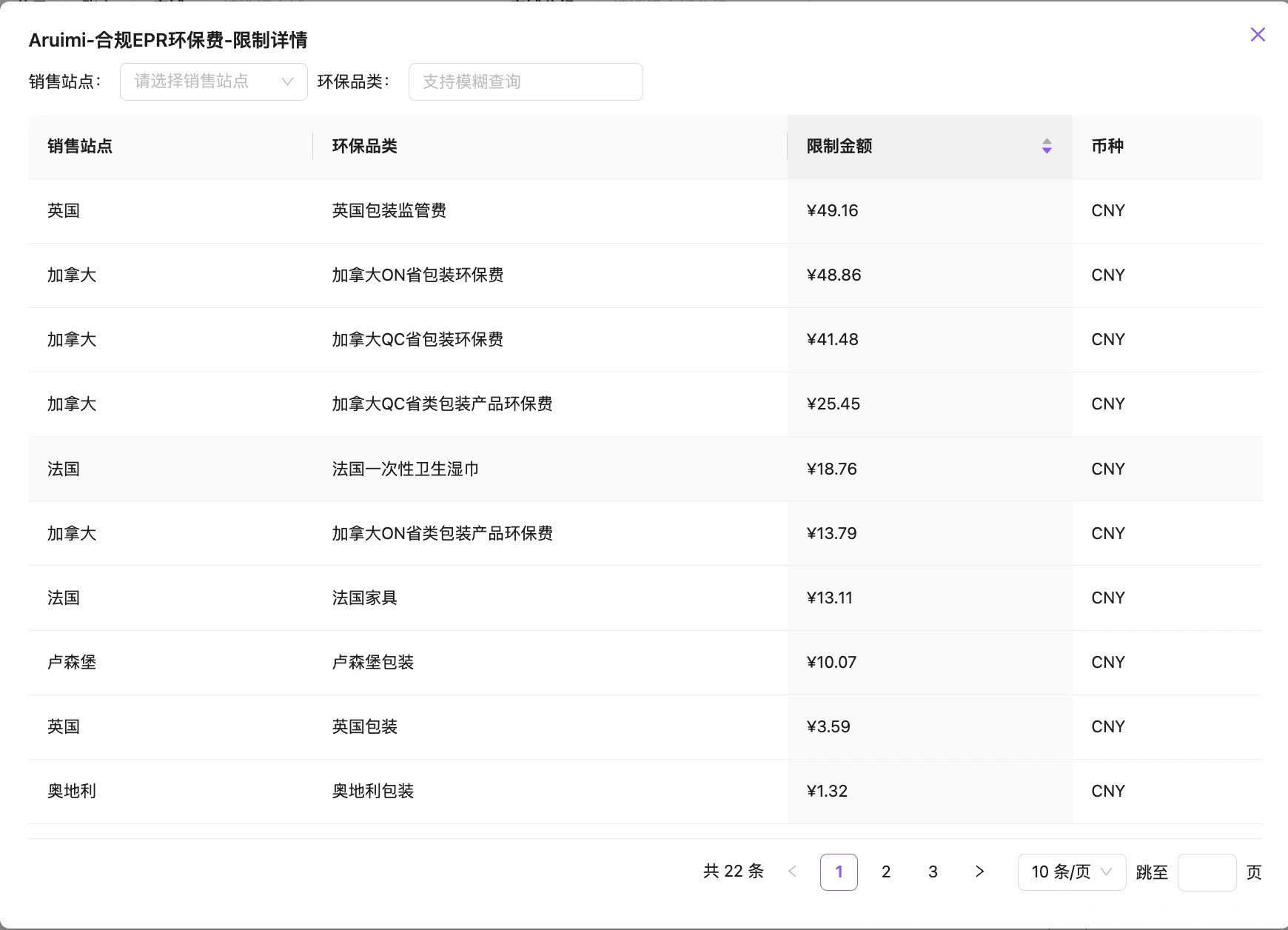Click 英国 site in 英国包装监管费 row
Viewport: 1288px width, 930px height.
coord(64,210)
